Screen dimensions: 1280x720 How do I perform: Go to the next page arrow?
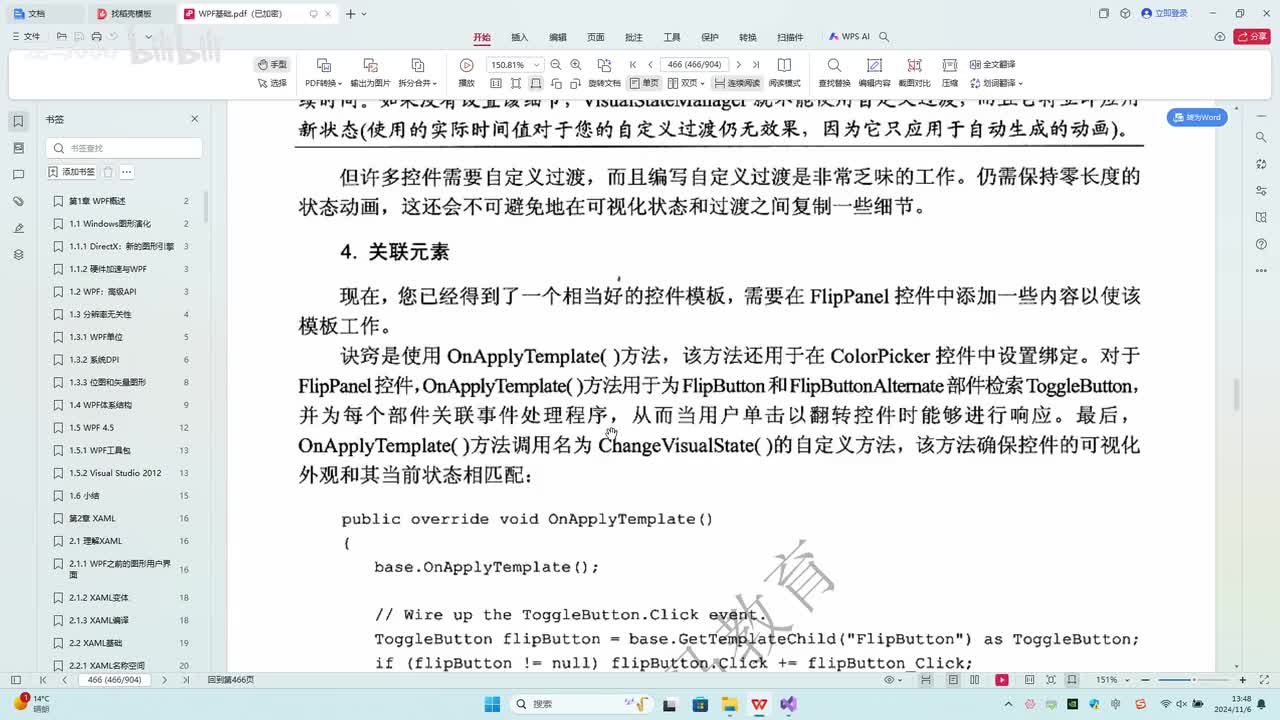coord(739,64)
